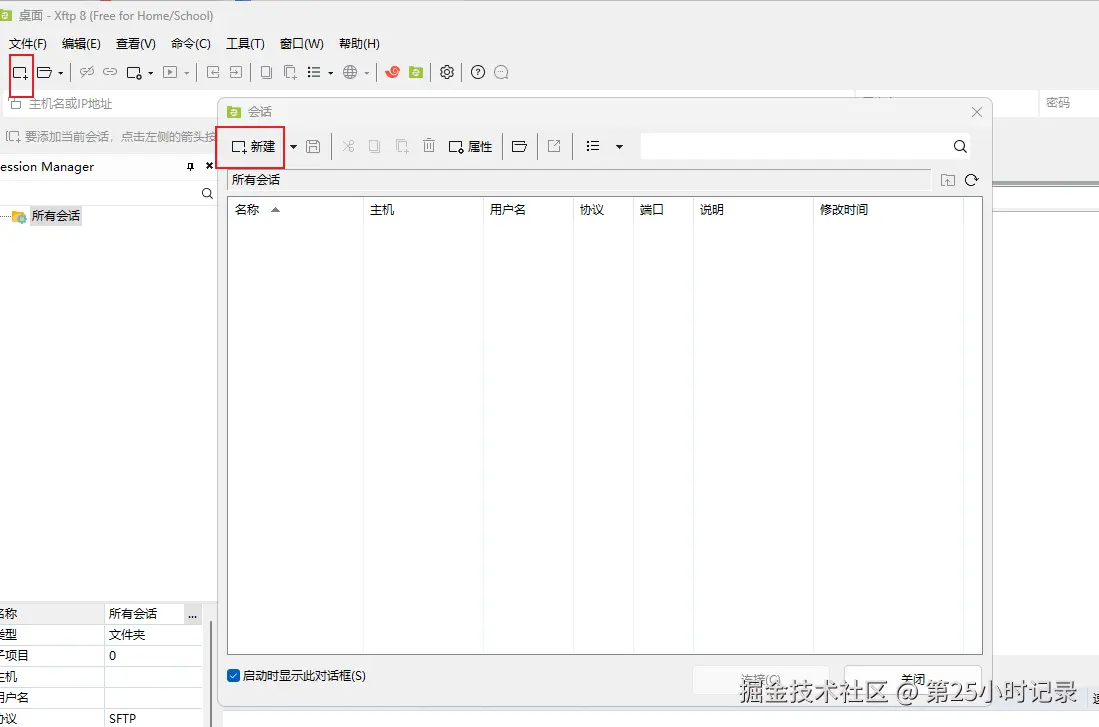Open the 命令(C) menu
Screen dimensions: 1099x727
(x=191, y=43)
